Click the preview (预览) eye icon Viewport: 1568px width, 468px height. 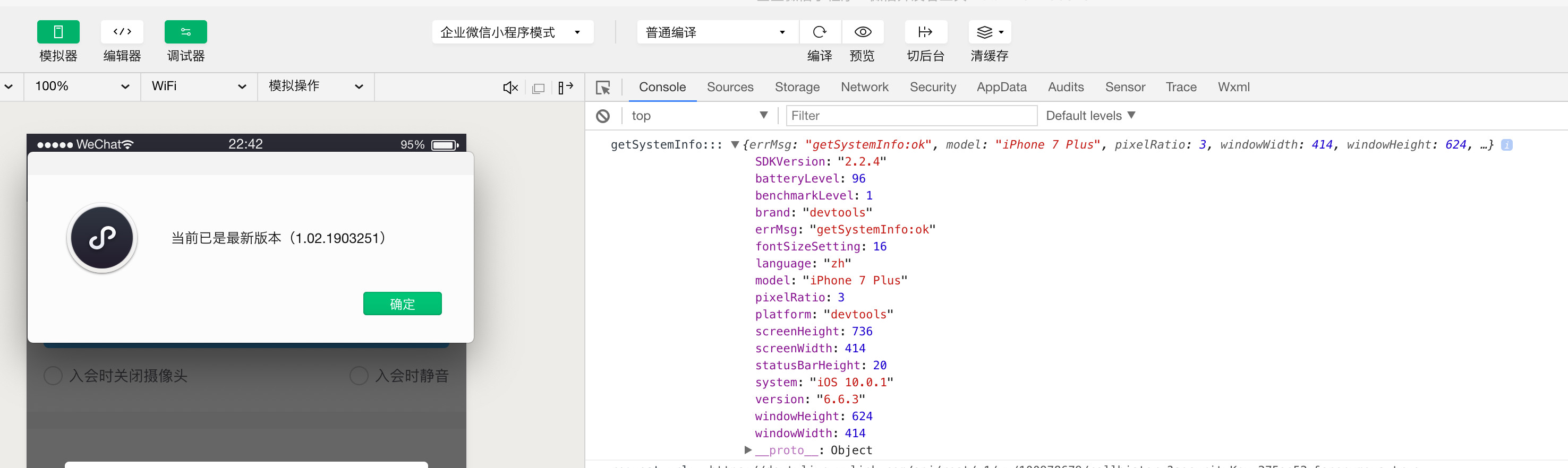coord(863,32)
